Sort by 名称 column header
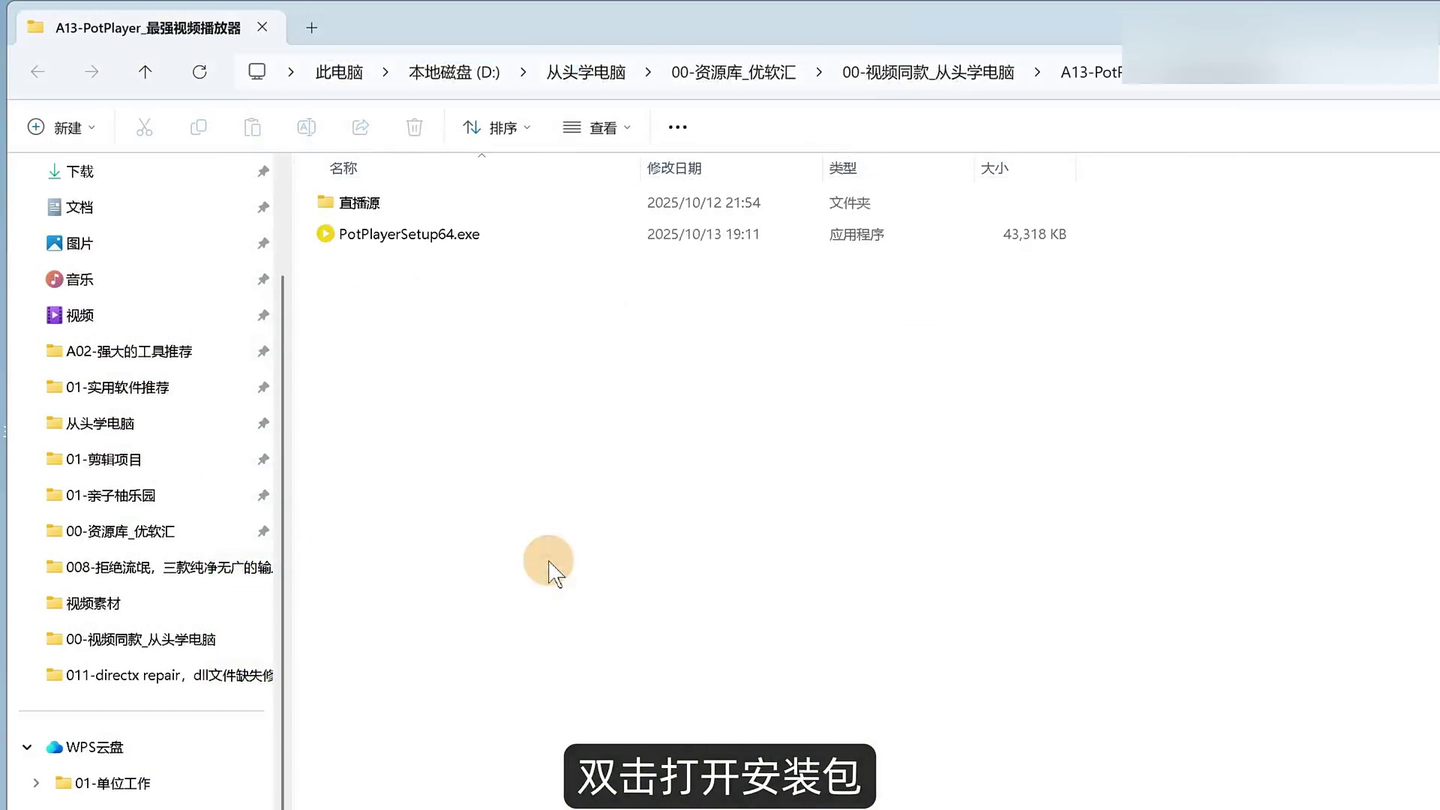Screen dimensions: 1440x810 pyautogui.click(x=343, y=168)
